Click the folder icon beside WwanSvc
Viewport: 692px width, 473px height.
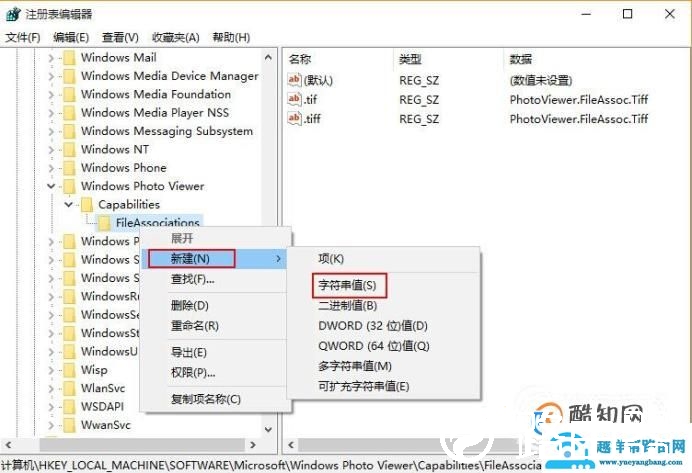point(69,425)
